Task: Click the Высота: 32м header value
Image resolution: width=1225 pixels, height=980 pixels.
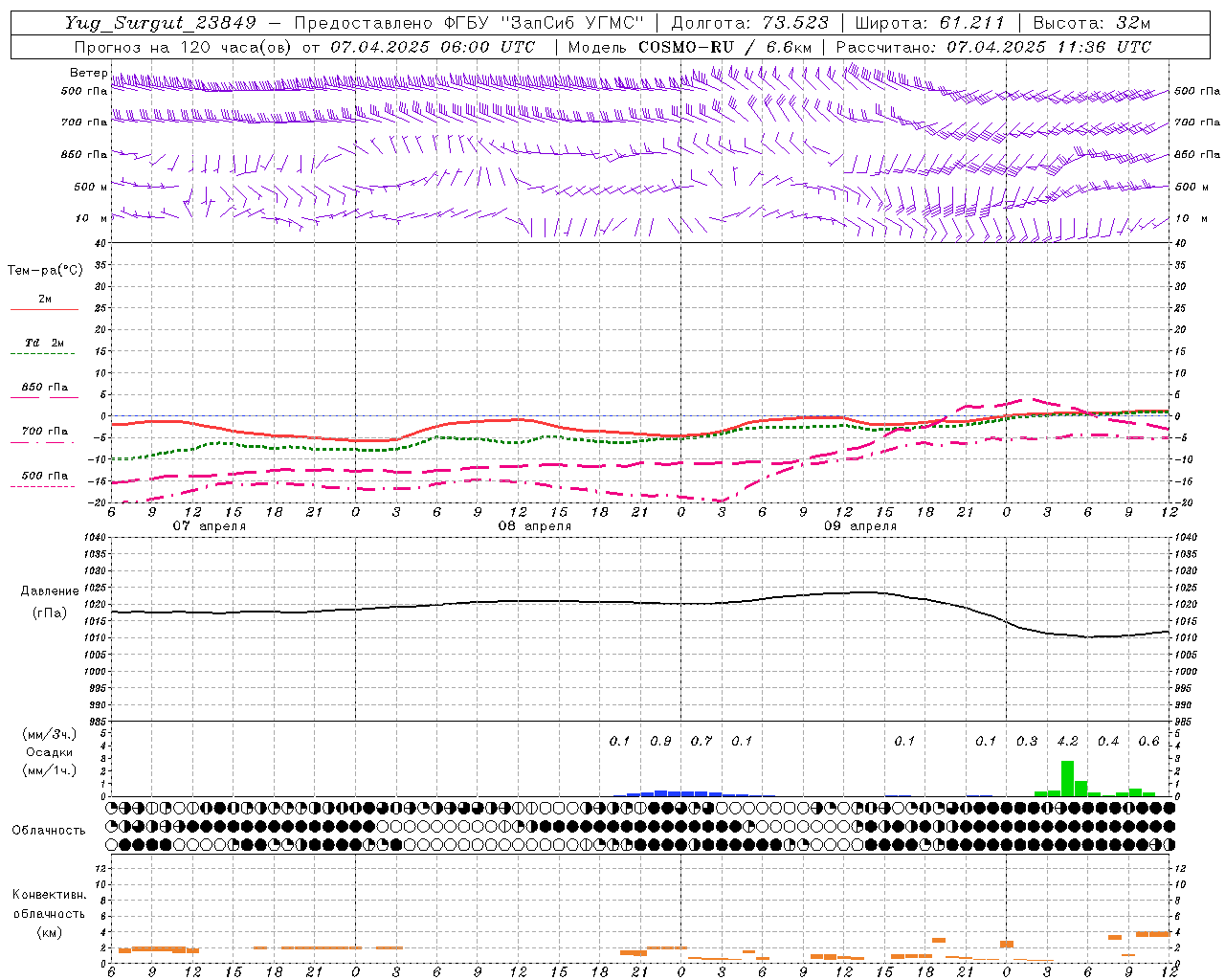Action: [1092, 23]
